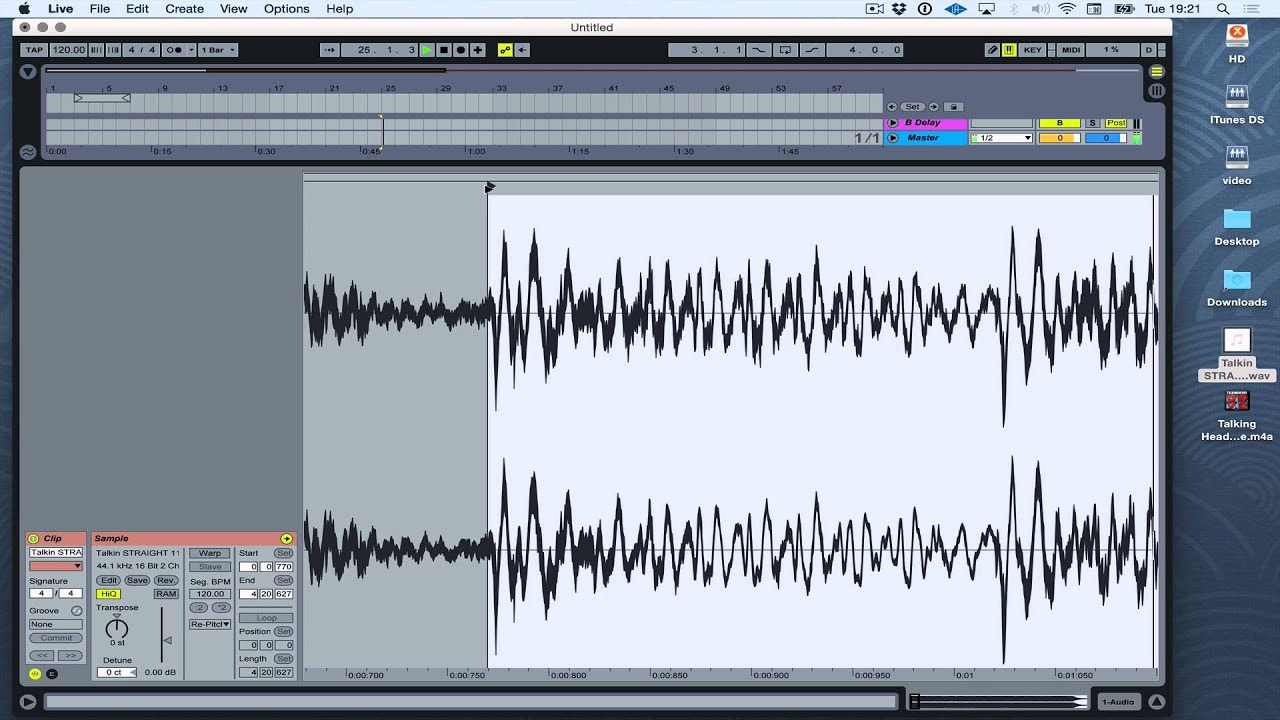Viewport: 1280px width, 720px height.
Task: Click the Back to Arrangement arrow button
Action: [522, 50]
